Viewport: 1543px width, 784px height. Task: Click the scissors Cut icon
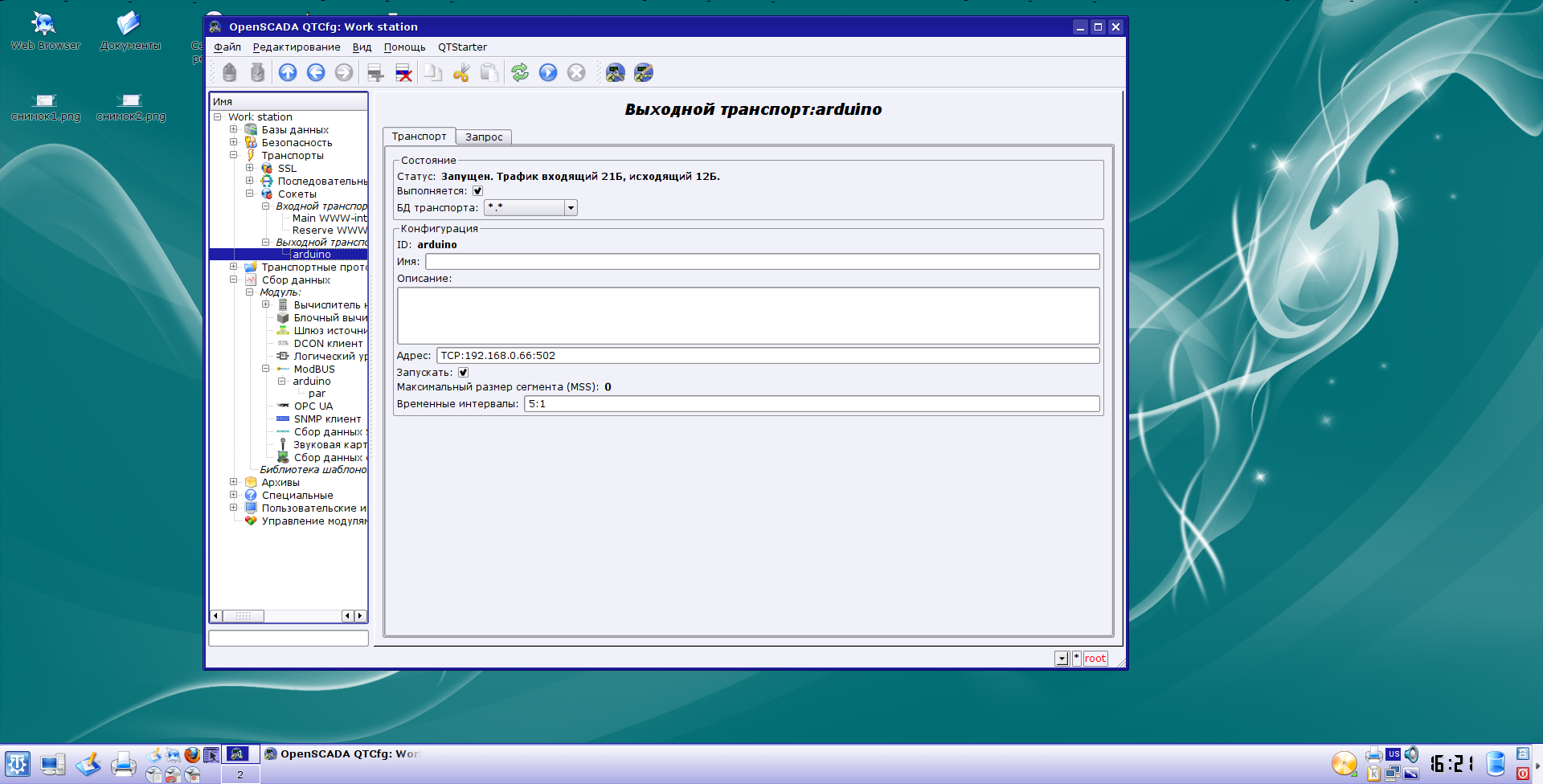[460, 73]
